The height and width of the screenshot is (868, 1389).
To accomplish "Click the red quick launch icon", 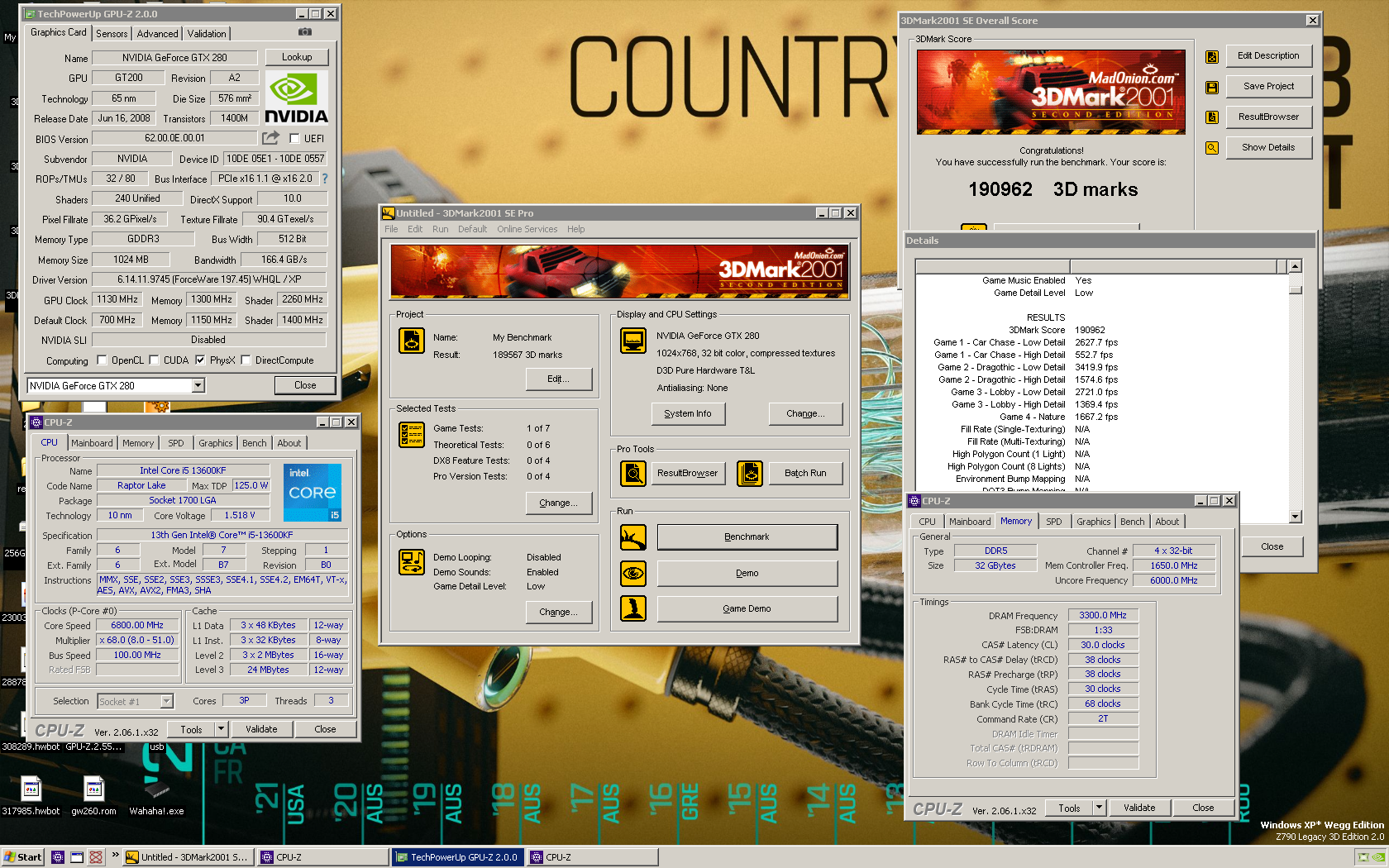I will pos(96,857).
